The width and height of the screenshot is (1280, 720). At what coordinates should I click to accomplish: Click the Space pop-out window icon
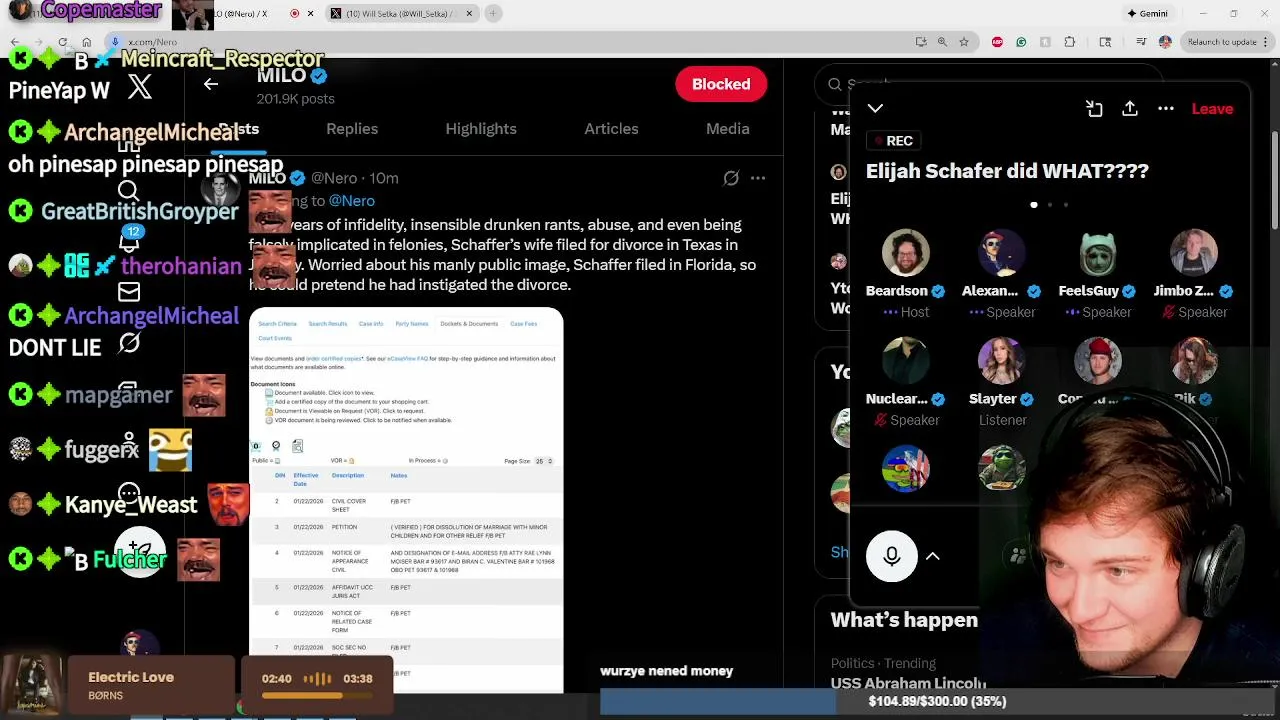[1094, 108]
